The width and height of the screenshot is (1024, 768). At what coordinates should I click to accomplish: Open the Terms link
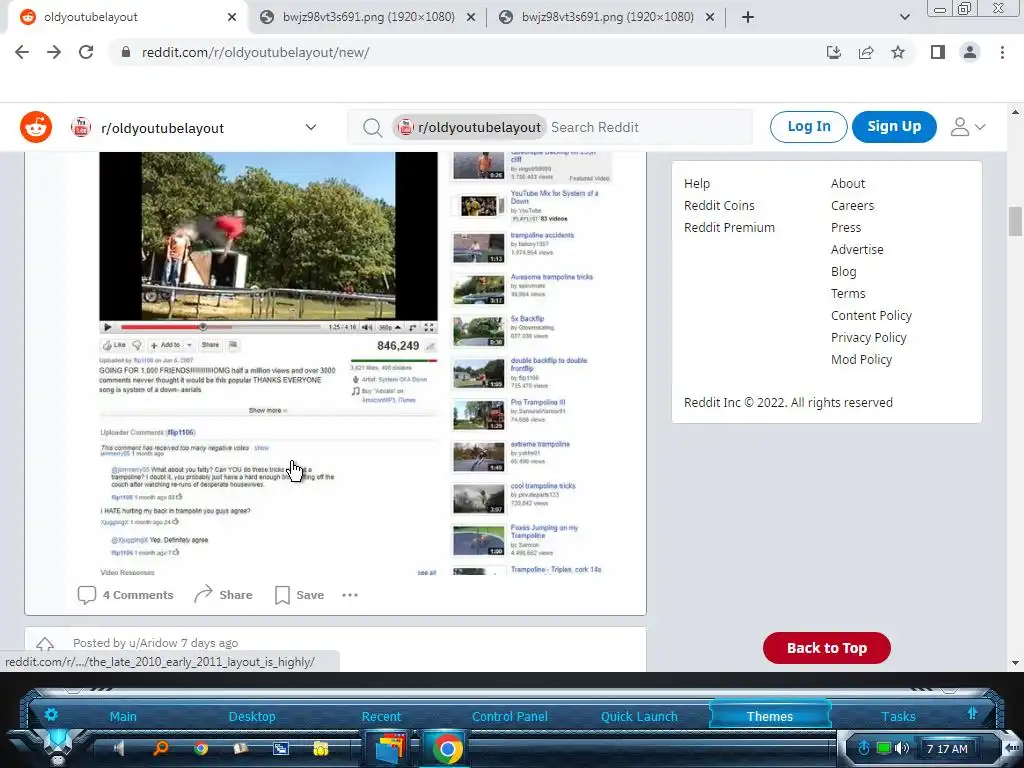pyautogui.click(x=848, y=294)
